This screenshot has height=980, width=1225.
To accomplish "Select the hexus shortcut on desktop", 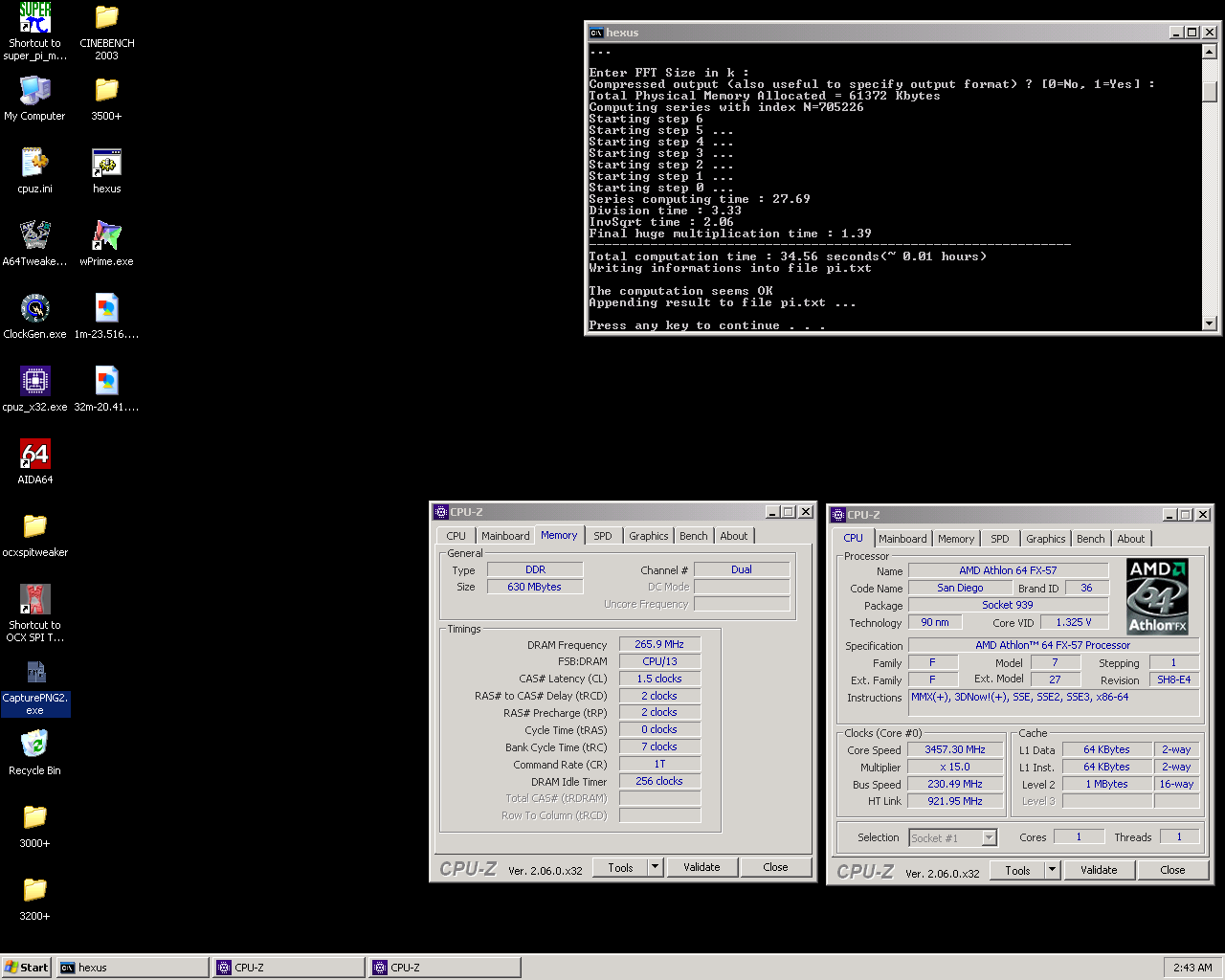I will [106, 163].
